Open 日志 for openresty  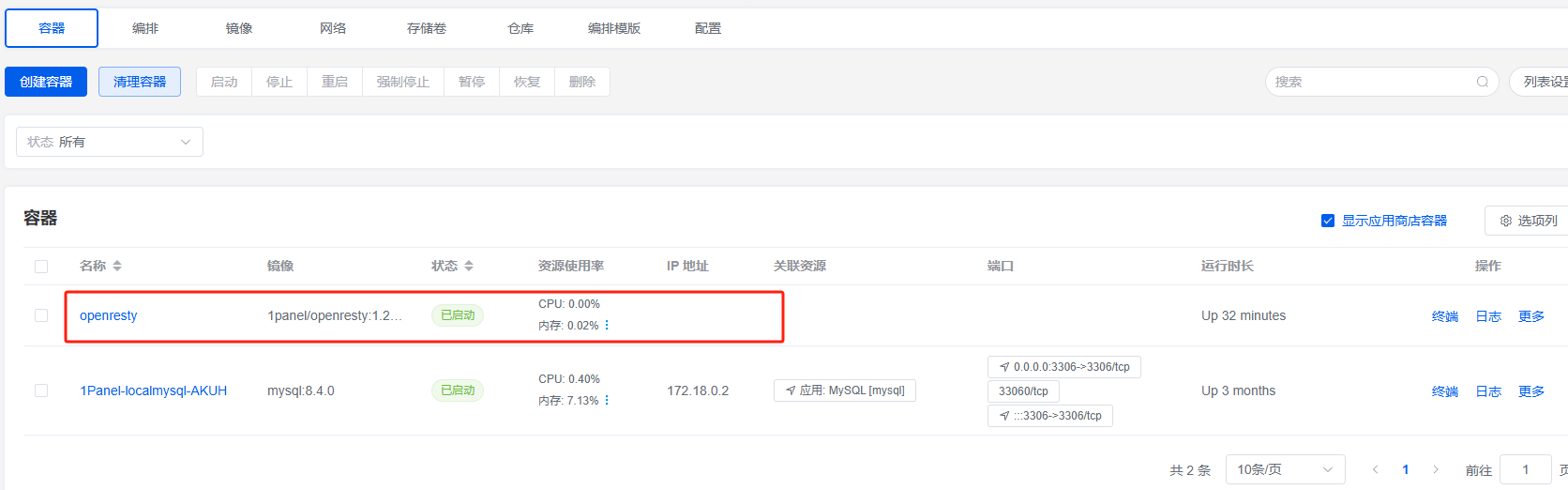(x=1488, y=316)
